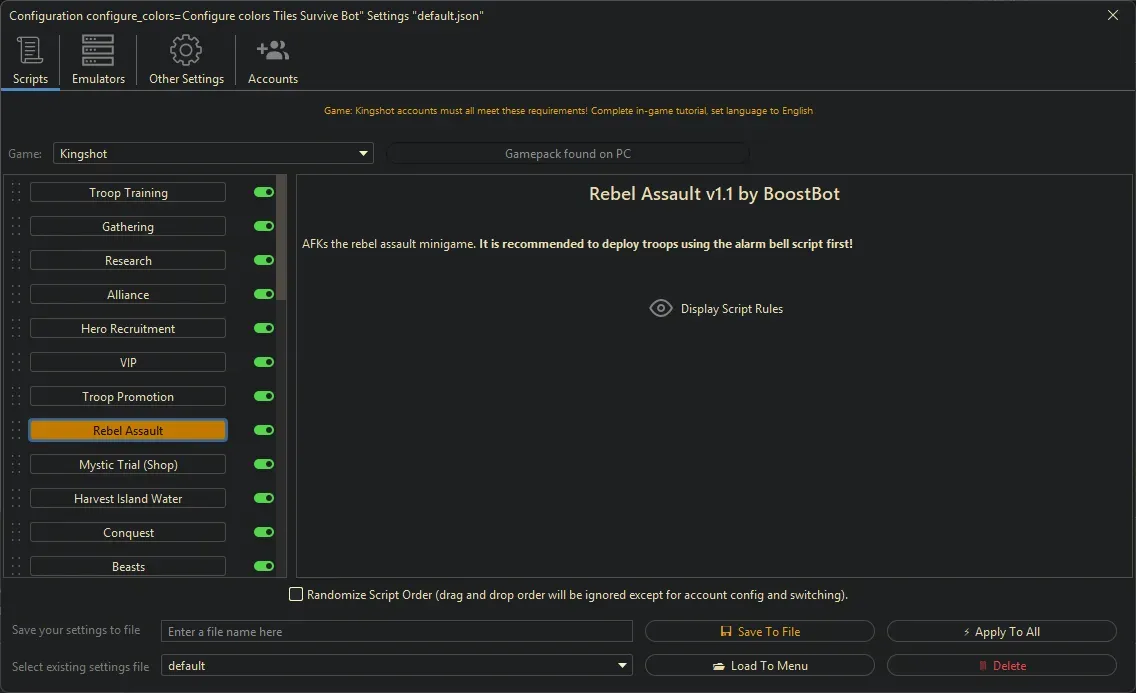The width and height of the screenshot is (1136, 693).
Task: Open the Emulators server icon
Action: coord(98,50)
